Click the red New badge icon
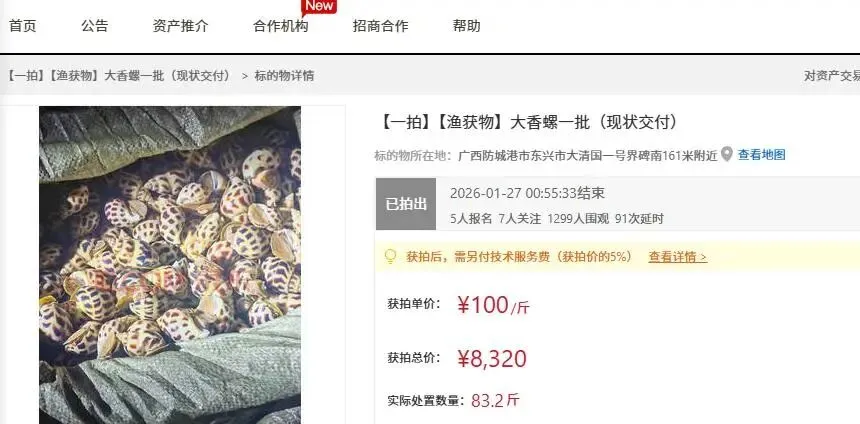The height and width of the screenshot is (424, 860). 319,7
